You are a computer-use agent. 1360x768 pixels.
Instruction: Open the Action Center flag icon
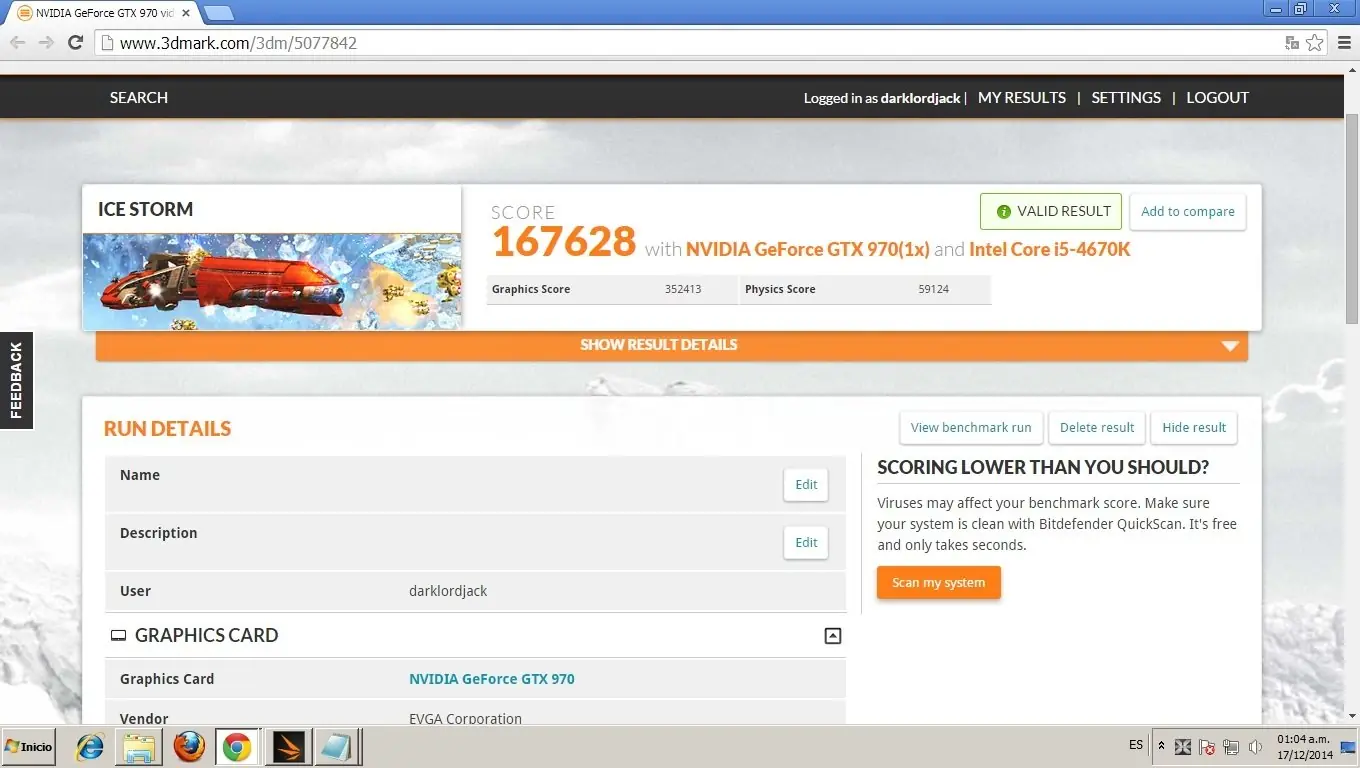1207,747
